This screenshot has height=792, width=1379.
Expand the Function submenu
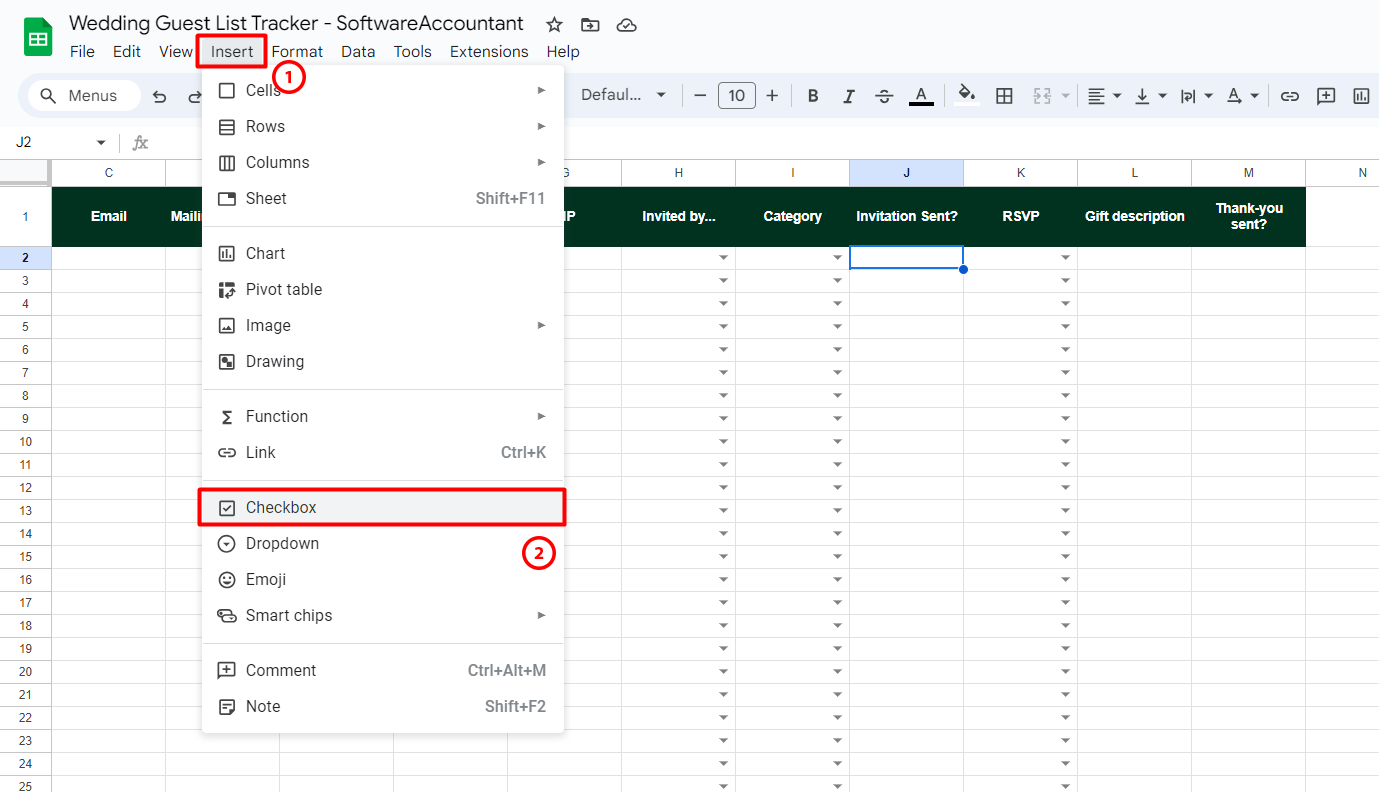point(383,416)
